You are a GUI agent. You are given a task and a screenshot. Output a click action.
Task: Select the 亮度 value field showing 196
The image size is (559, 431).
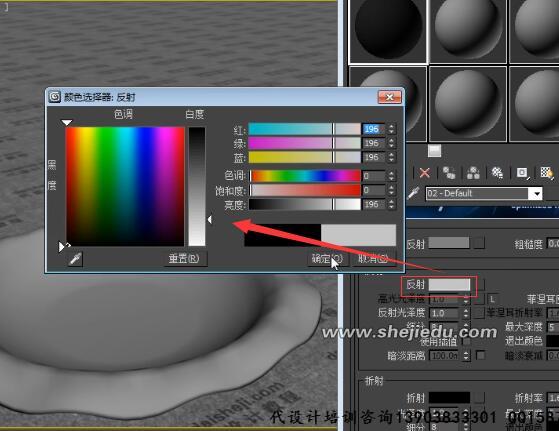[373, 204]
